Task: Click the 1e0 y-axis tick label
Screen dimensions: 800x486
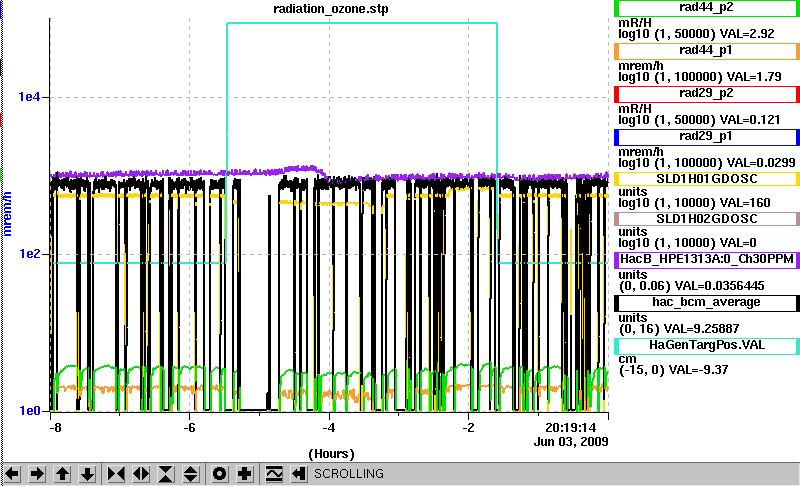Action: tap(29, 411)
